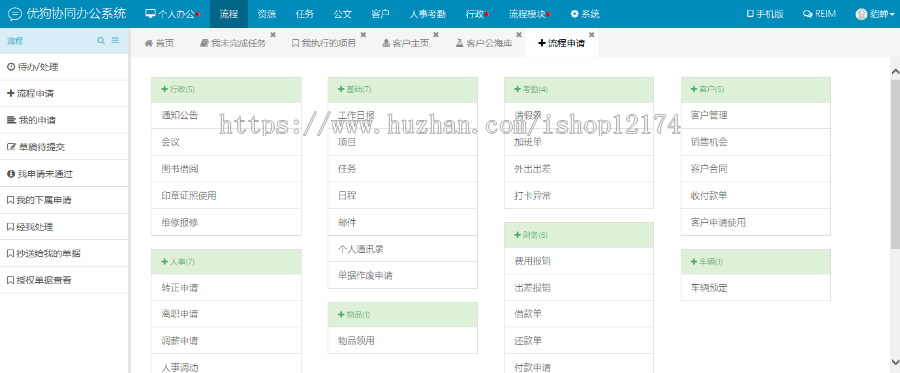
Task: Click the plus icon beside 财务(6)
Action: (518, 235)
